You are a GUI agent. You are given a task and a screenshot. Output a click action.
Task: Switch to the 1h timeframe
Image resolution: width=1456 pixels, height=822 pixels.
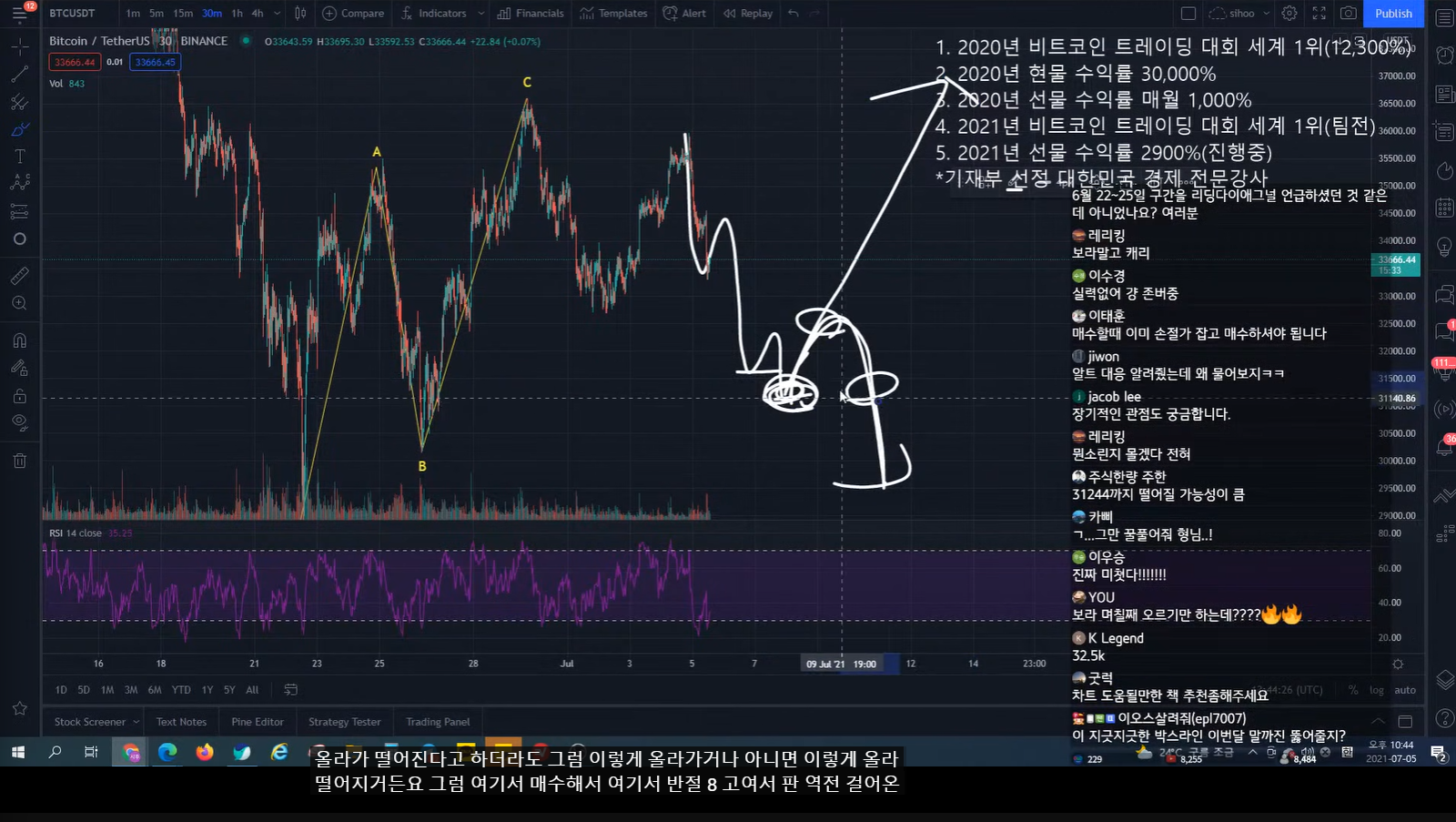(x=237, y=14)
